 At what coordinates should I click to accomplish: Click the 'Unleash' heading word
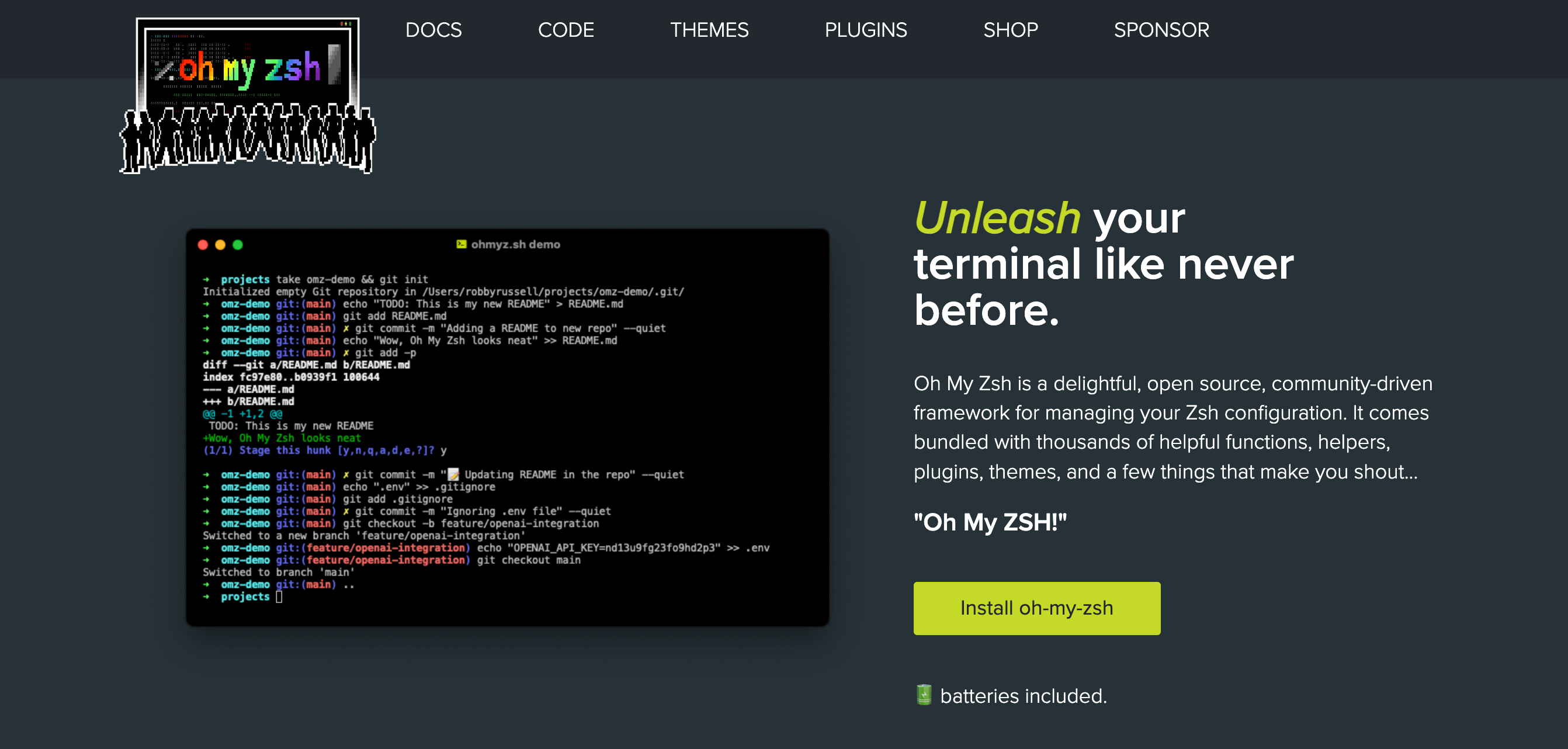997,217
